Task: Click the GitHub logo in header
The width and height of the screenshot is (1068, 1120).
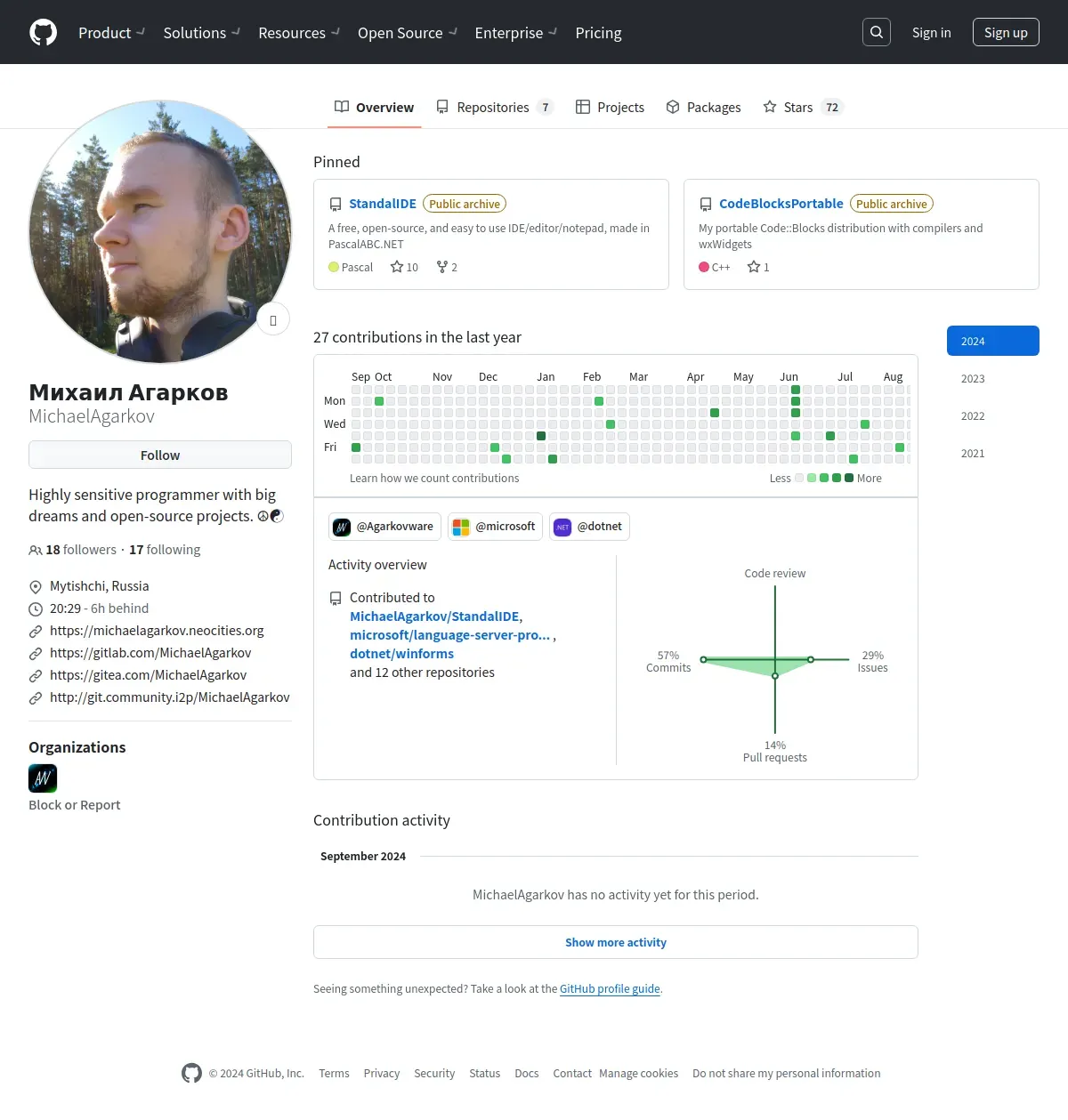Action: (43, 32)
